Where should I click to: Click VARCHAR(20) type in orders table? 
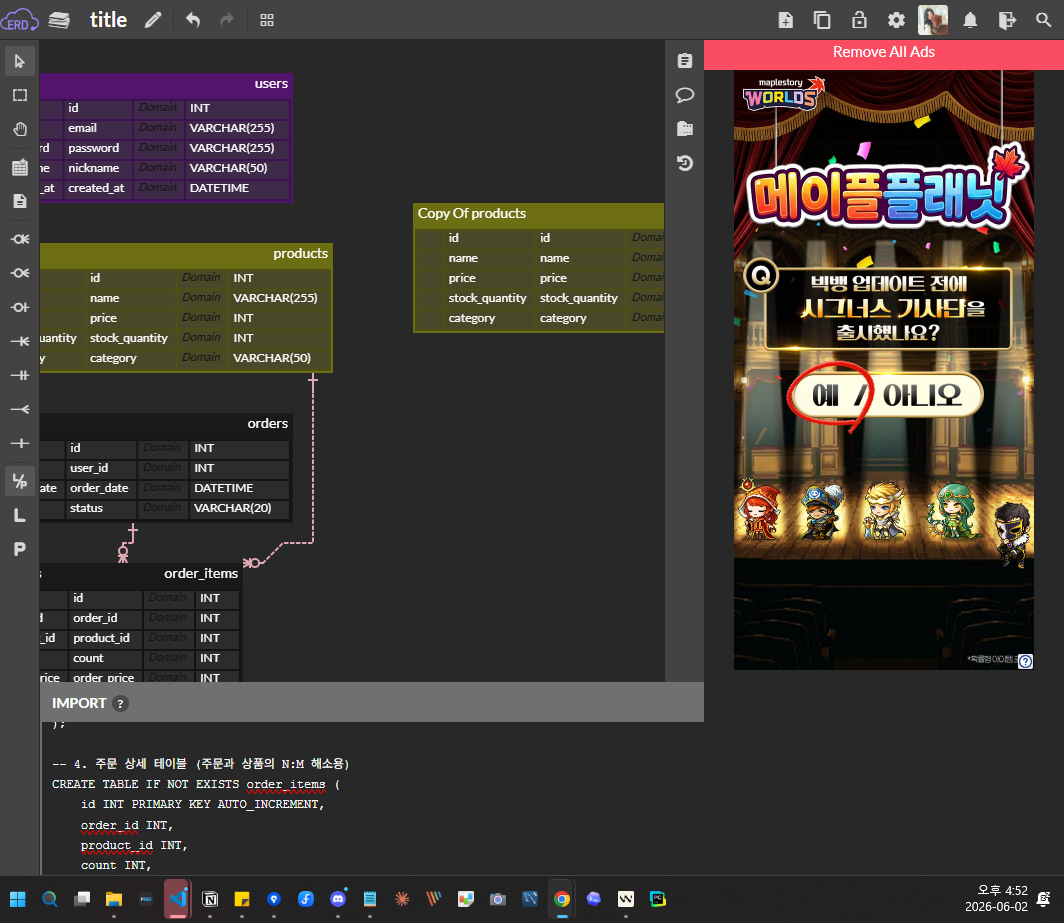[233, 508]
